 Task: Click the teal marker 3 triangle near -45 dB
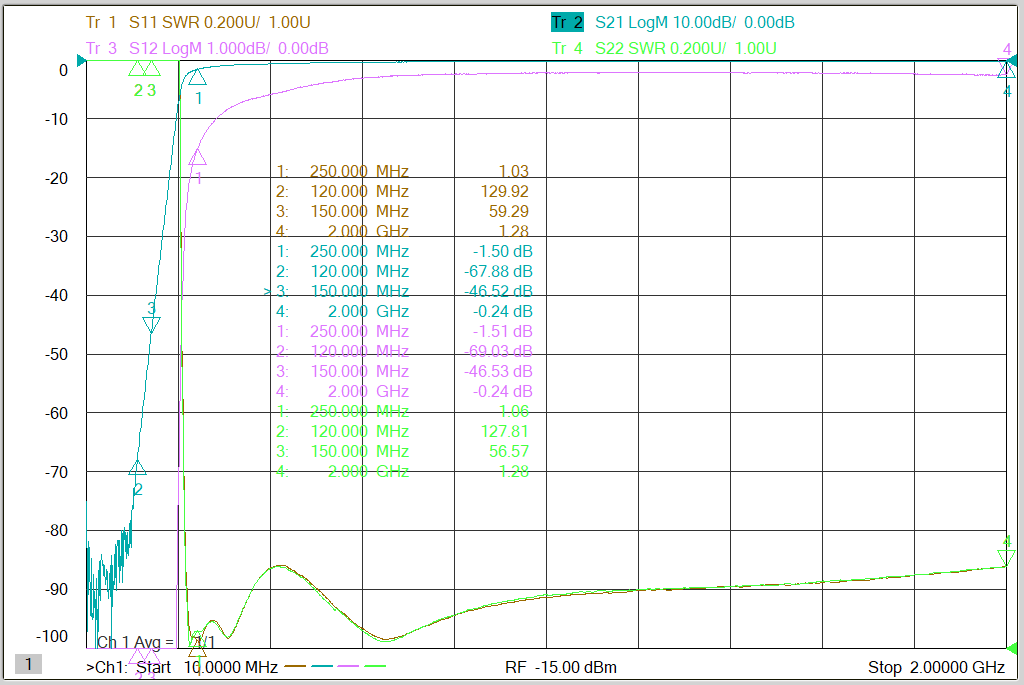(152, 324)
